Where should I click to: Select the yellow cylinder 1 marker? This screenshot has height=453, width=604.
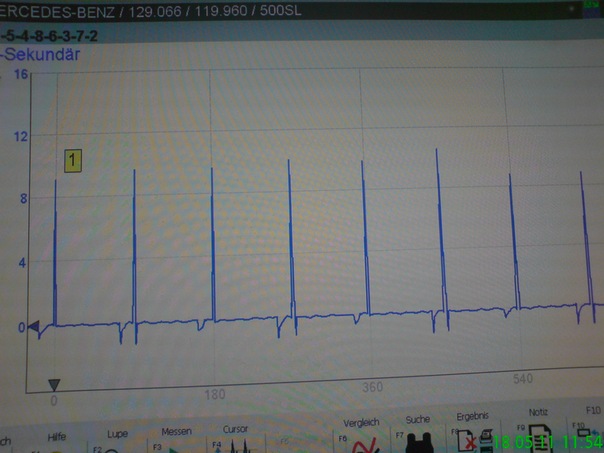click(73, 161)
